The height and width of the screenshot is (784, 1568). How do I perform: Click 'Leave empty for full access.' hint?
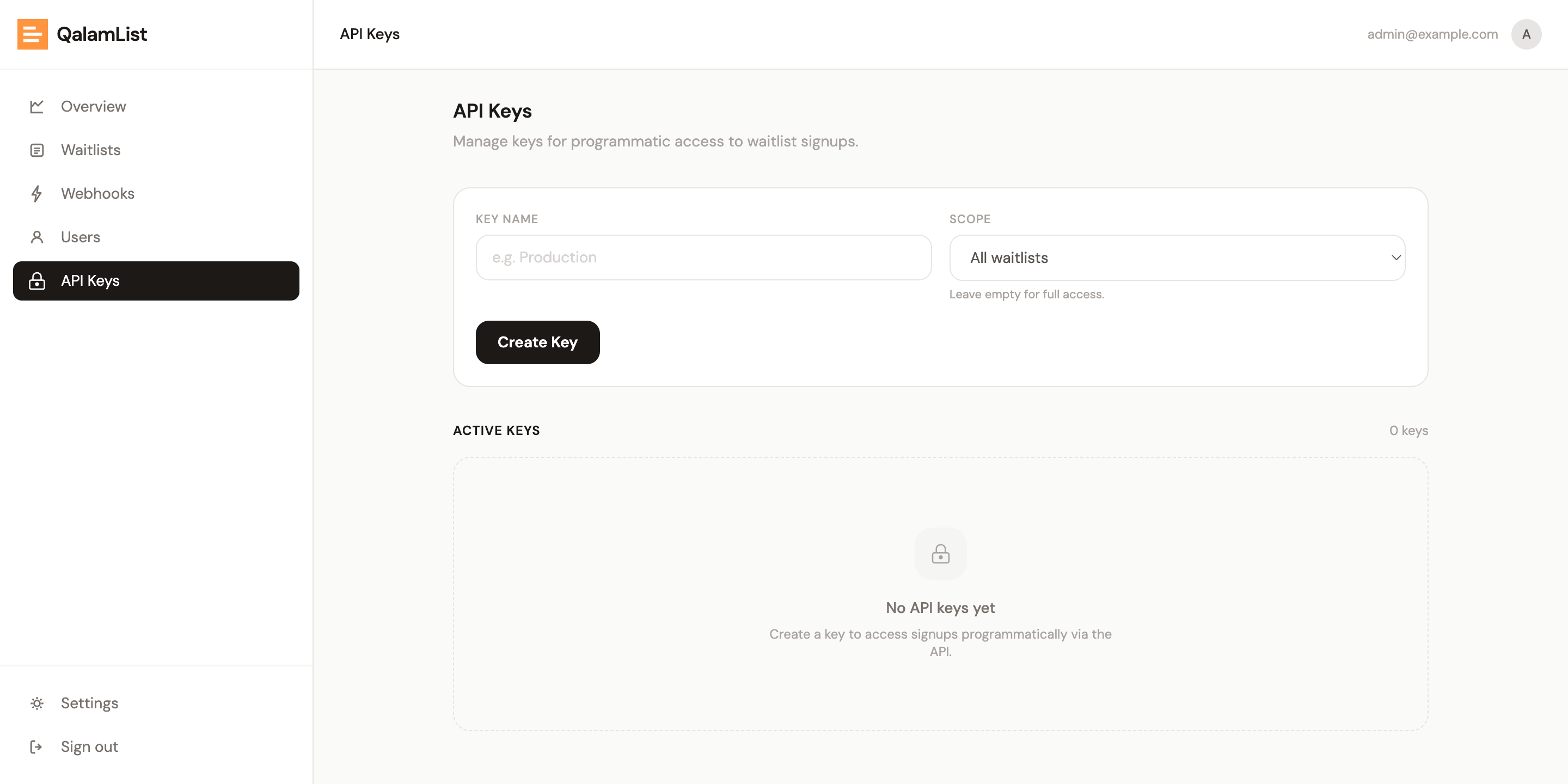pyautogui.click(x=1026, y=295)
